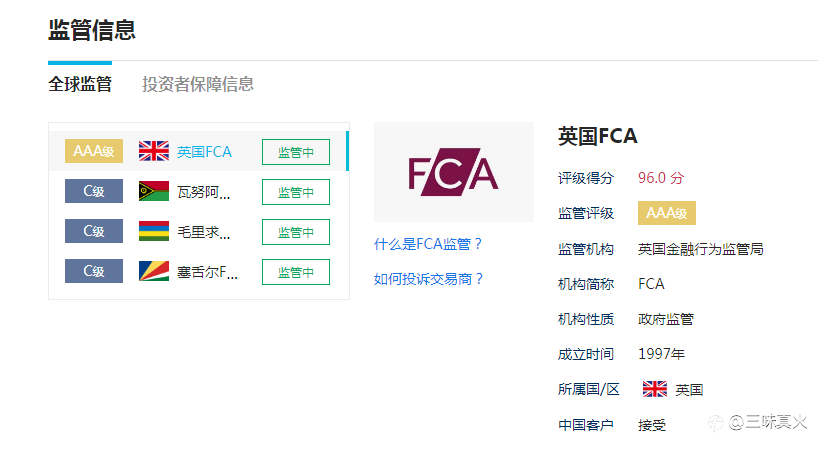Open the 投资者保障信息 tab
This screenshot has width=818, height=454.
coord(198,84)
